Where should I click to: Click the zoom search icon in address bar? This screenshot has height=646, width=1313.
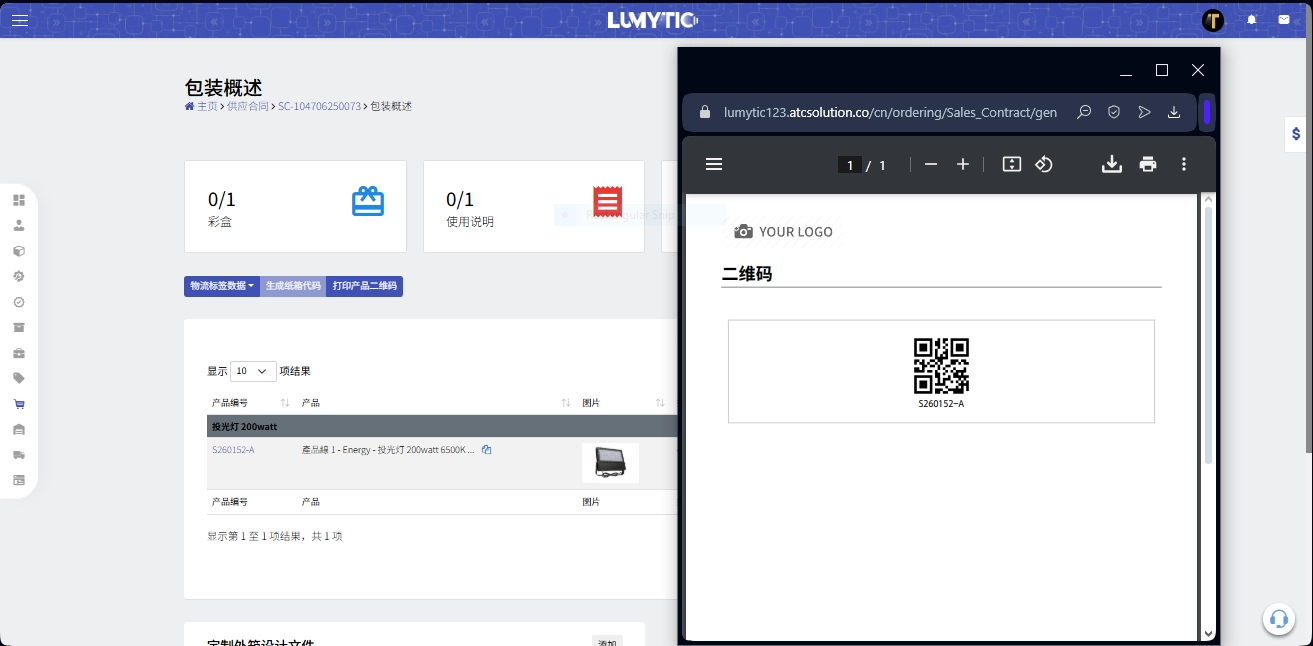tap(1084, 112)
